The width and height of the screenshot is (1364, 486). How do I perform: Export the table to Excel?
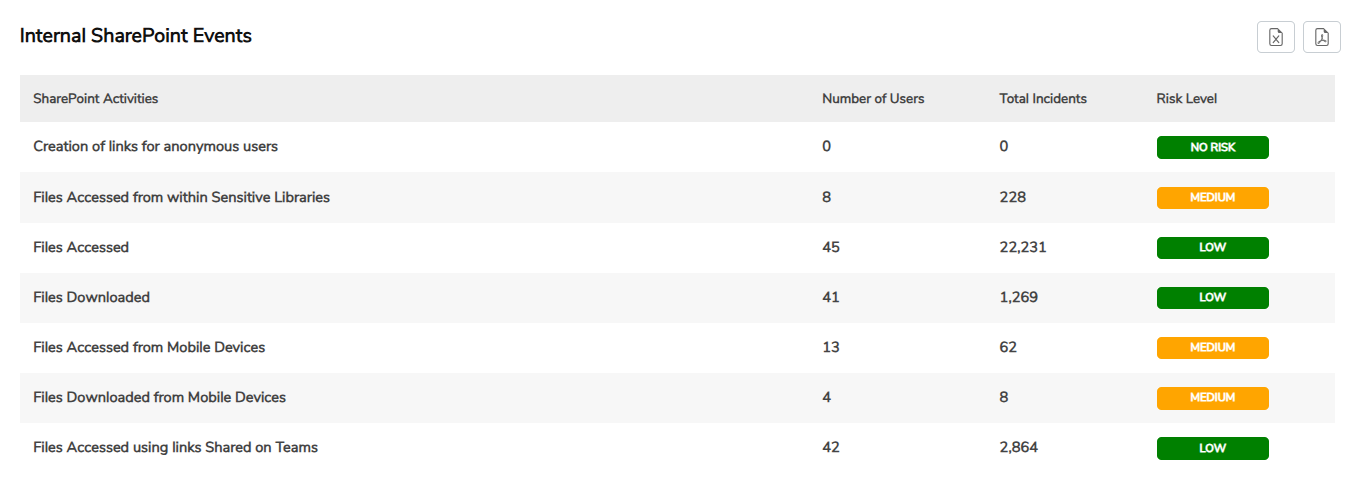1276,37
